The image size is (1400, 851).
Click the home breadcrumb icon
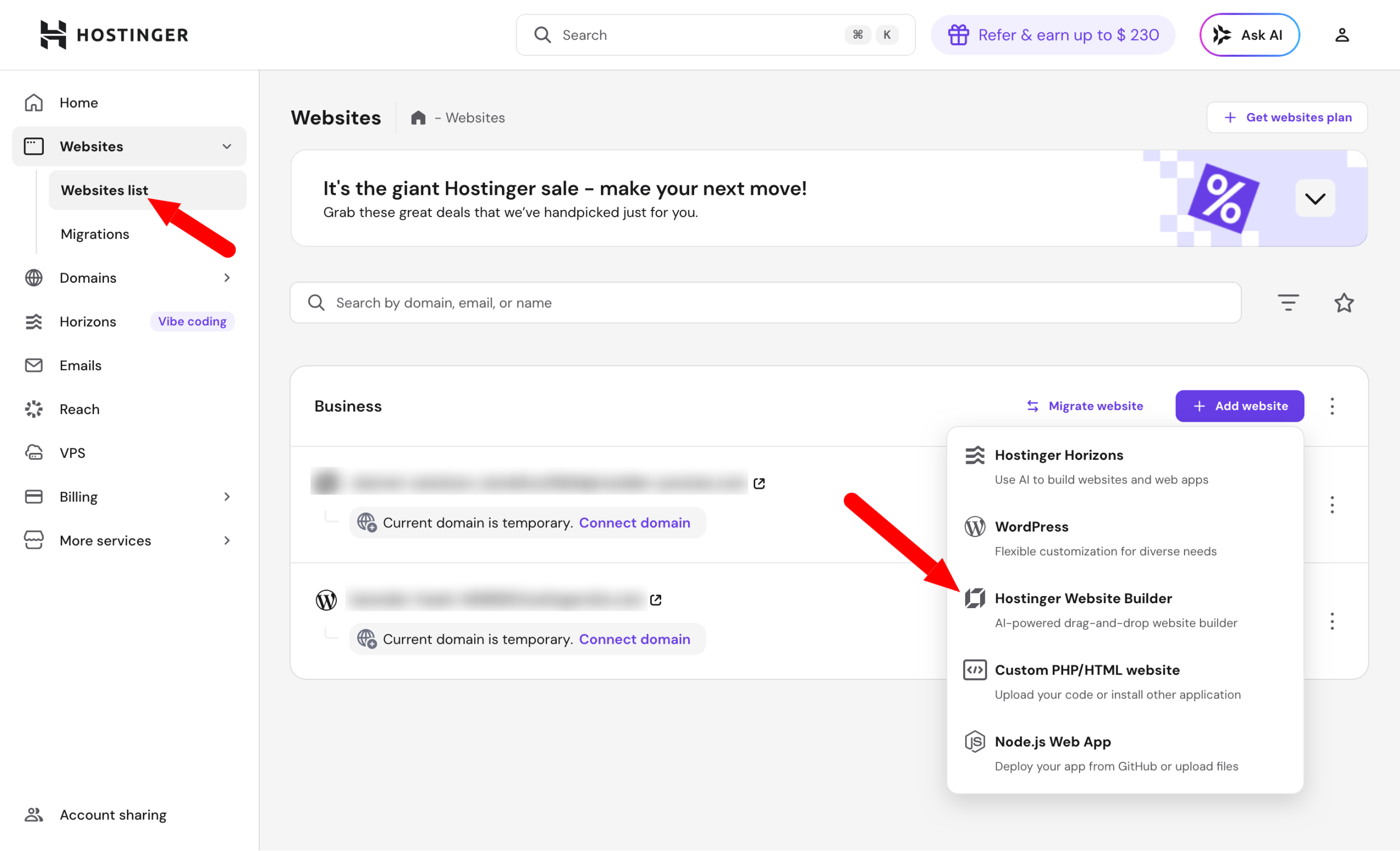(418, 118)
